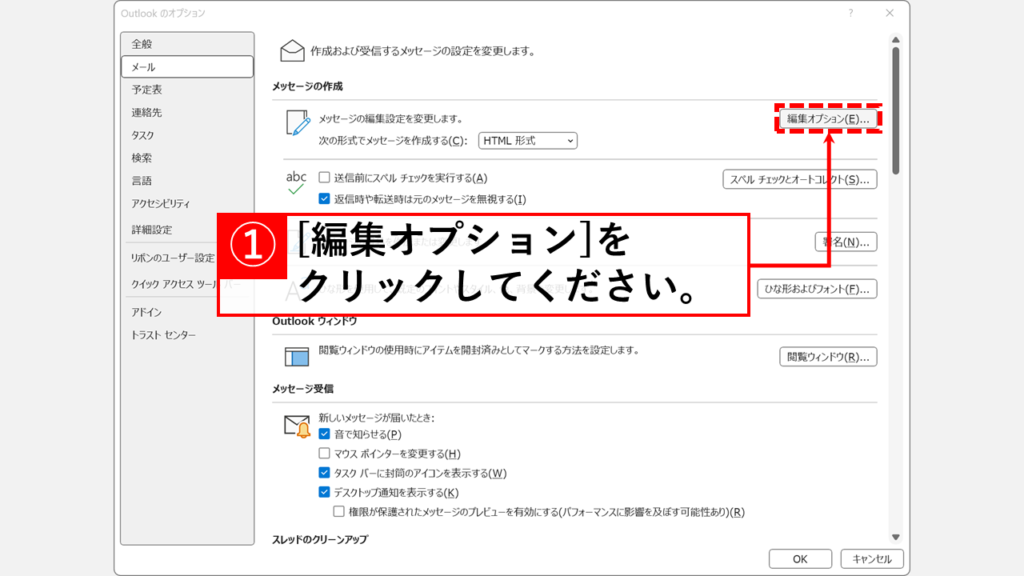Click the vertical scrollbar thumb
This screenshot has height=576, width=1024.
pos(896,110)
